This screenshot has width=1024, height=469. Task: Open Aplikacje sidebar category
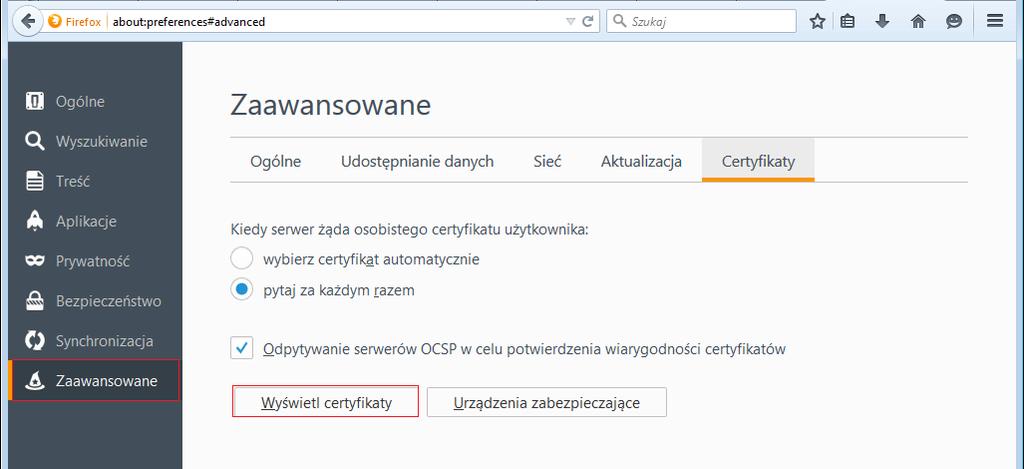(x=95, y=221)
